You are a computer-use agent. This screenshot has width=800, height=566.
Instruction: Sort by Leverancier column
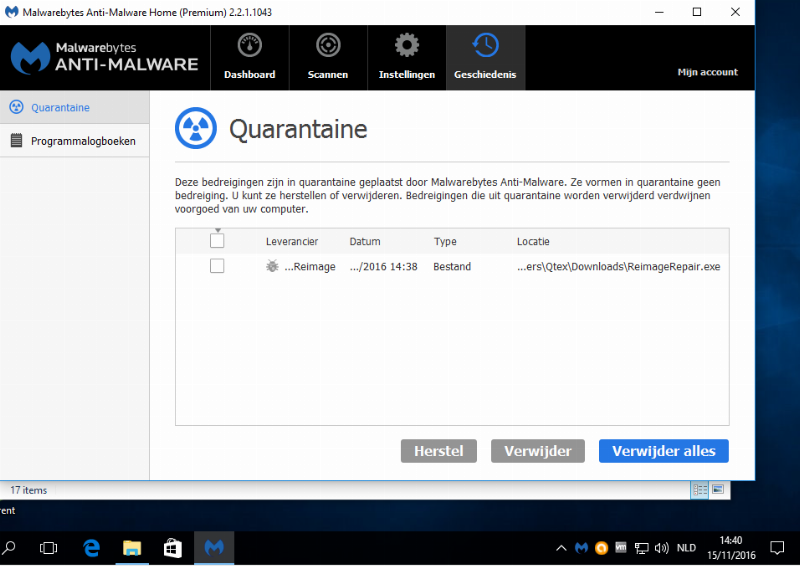pyautogui.click(x=292, y=241)
